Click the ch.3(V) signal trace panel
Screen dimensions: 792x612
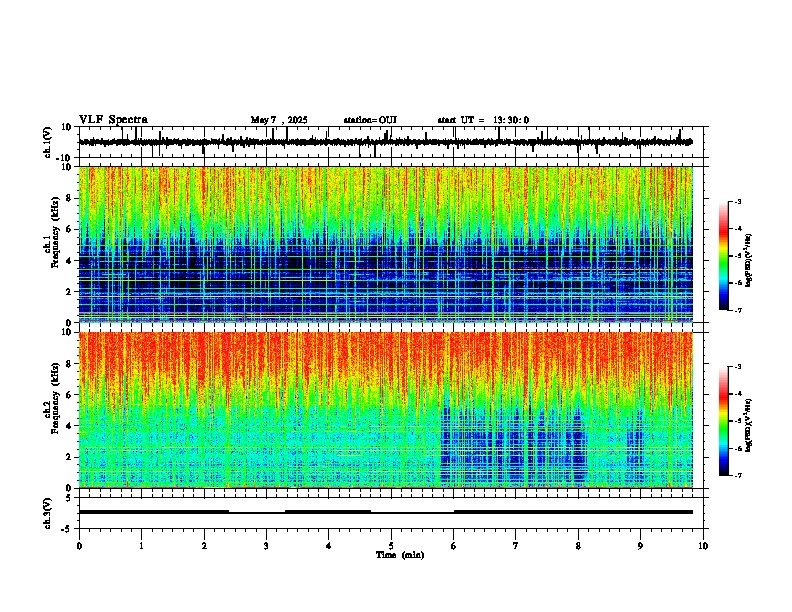coord(393,513)
